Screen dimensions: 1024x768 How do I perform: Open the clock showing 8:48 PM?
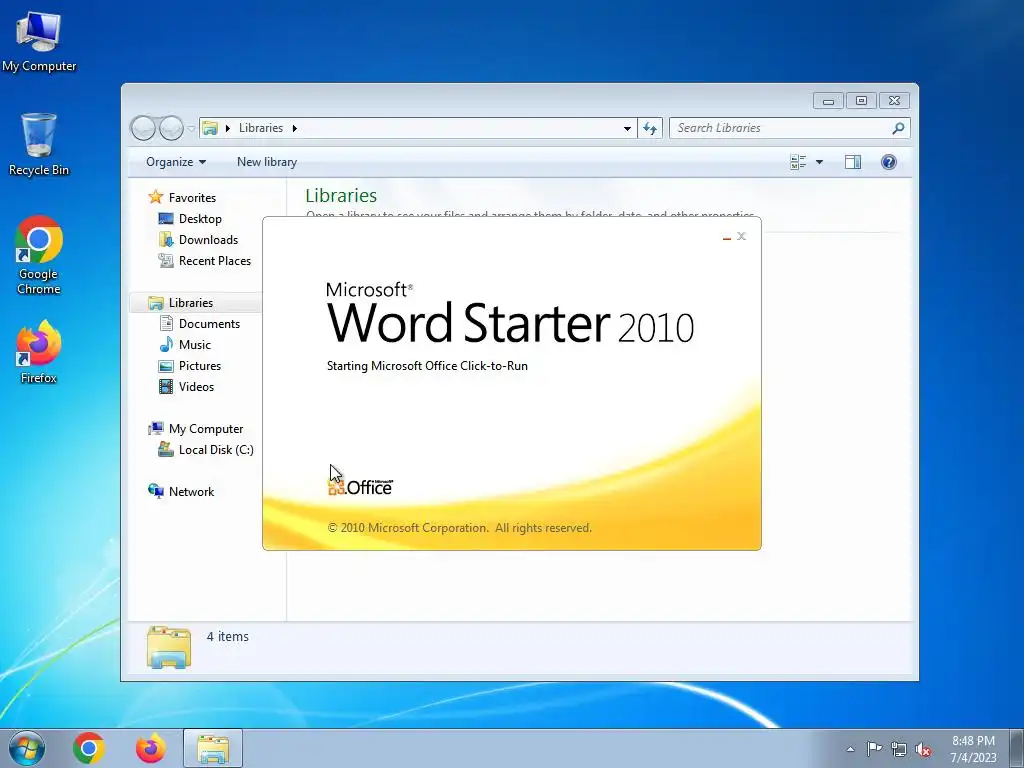pos(973,749)
